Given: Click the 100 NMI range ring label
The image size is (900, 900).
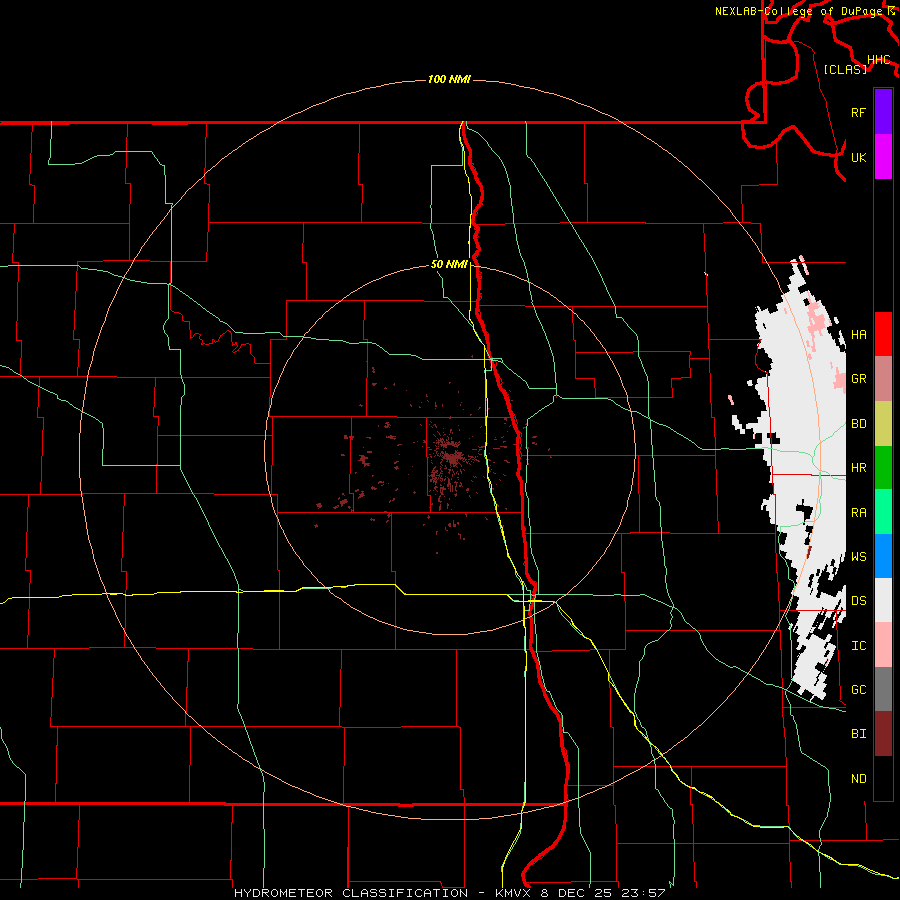Looking at the screenshot, I should pyautogui.click(x=449, y=79).
